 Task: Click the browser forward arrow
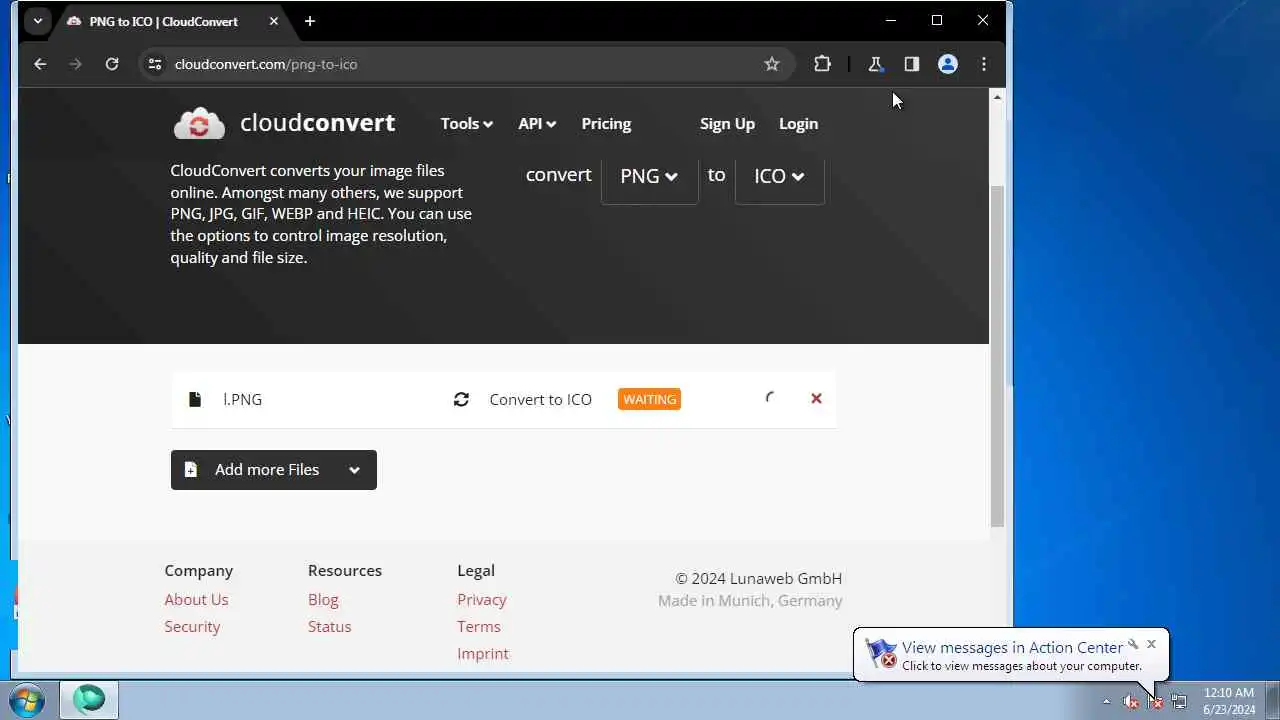pyautogui.click(x=76, y=64)
